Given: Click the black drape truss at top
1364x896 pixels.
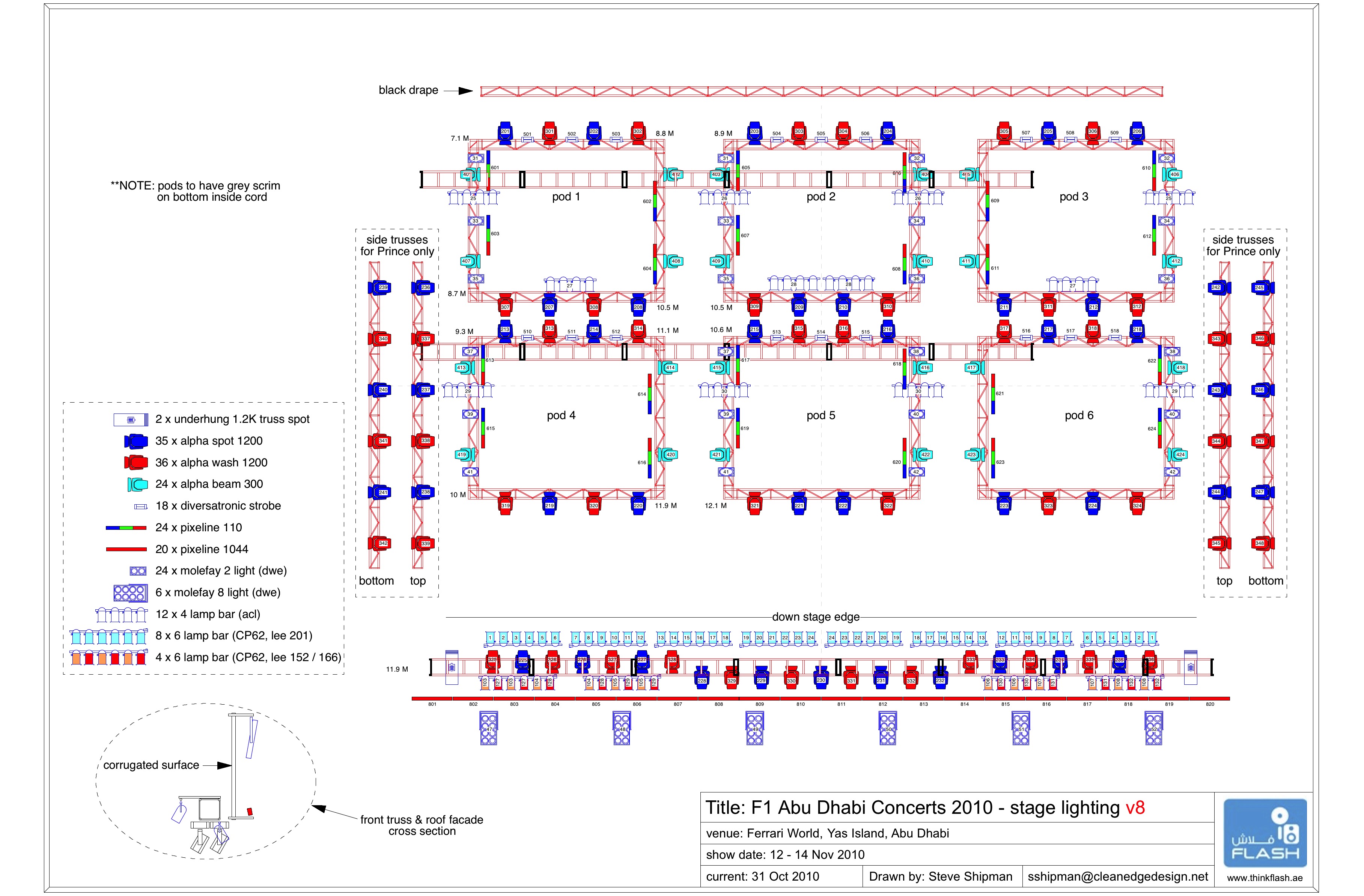Looking at the screenshot, I should click(821, 91).
